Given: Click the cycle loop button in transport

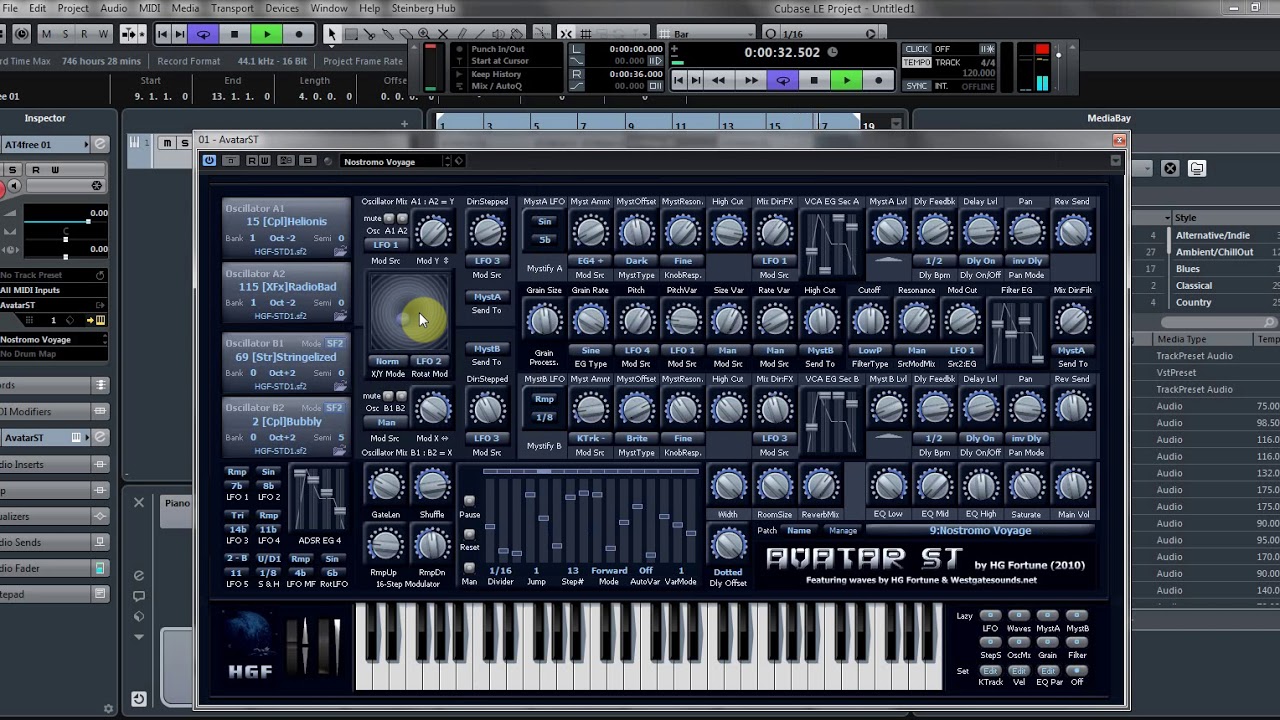Looking at the screenshot, I should coord(783,81).
